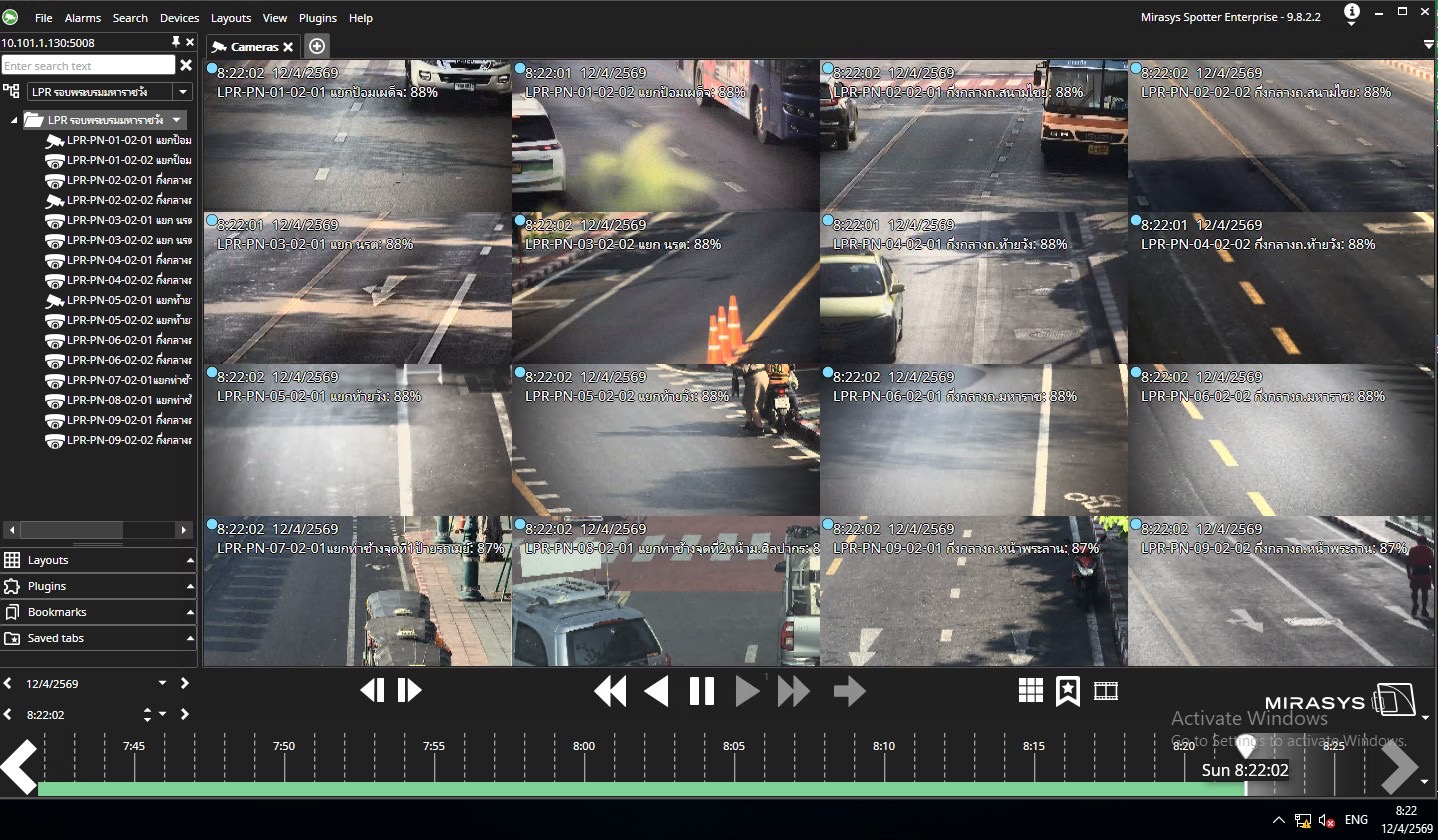The image size is (1438, 840).
Task: Collapse the LPR folder tree node
Action: pos(14,120)
